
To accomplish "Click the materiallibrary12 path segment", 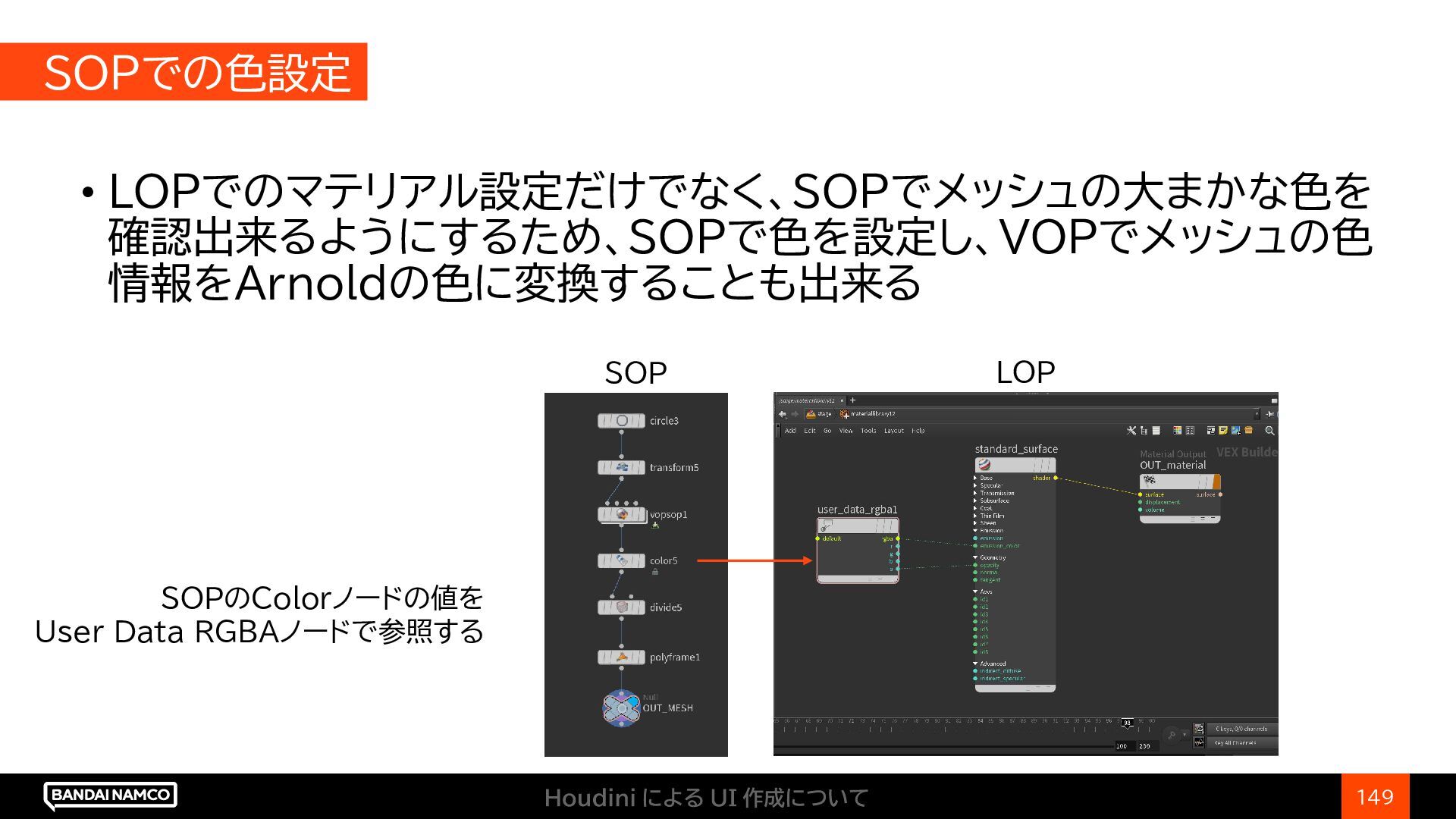I will point(872,414).
